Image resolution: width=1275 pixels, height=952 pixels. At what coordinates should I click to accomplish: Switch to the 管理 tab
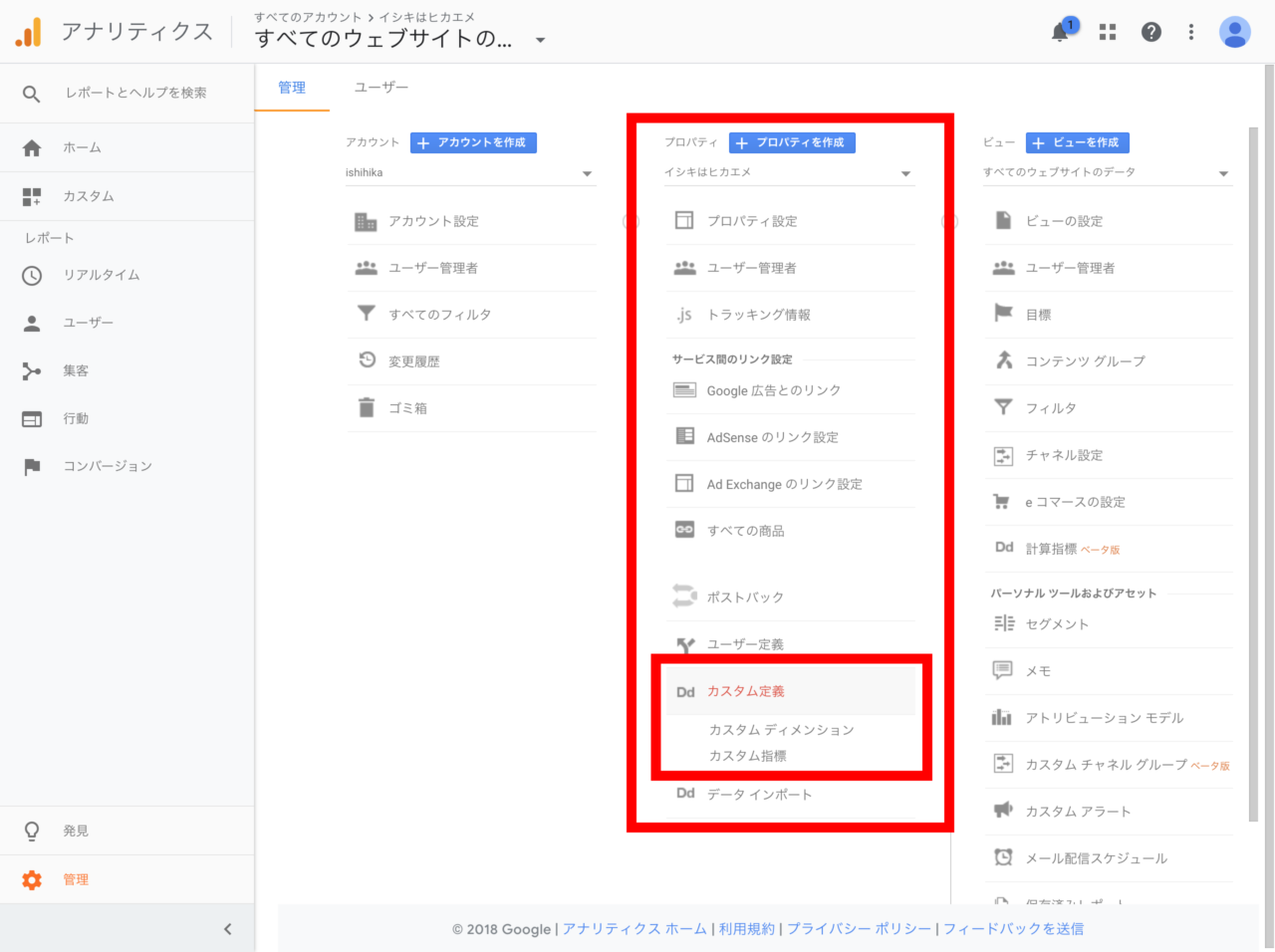tap(292, 88)
